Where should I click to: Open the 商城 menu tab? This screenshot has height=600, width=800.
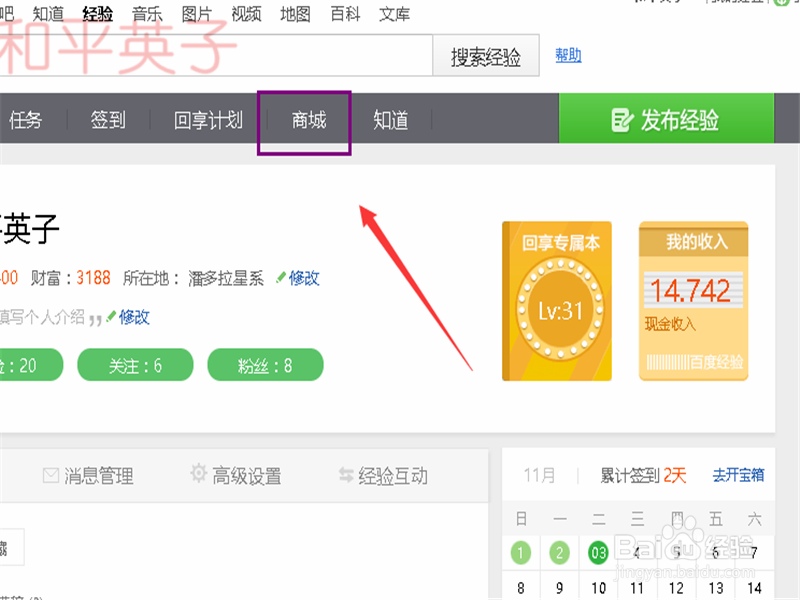click(309, 120)
